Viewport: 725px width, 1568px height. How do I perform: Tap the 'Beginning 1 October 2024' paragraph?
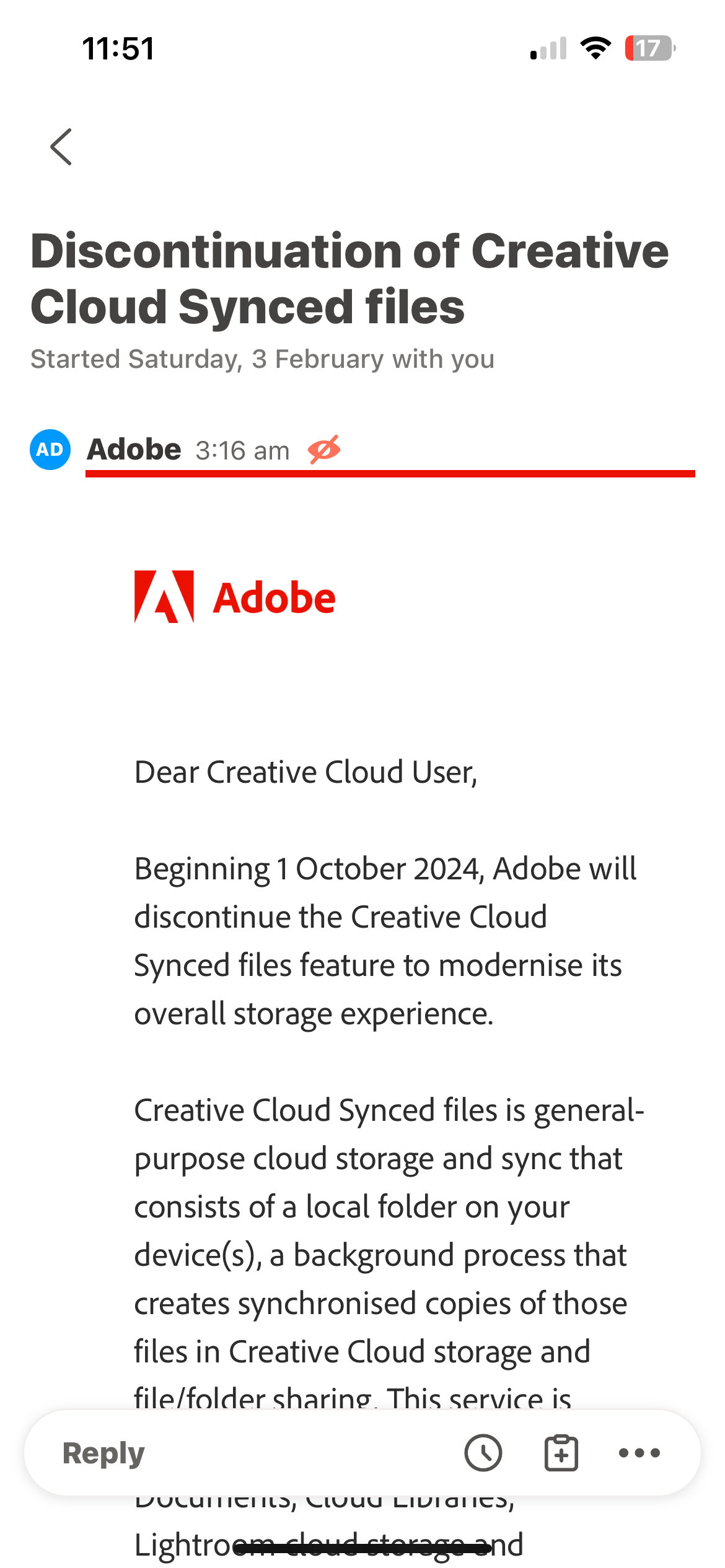(x=385, y=941)
